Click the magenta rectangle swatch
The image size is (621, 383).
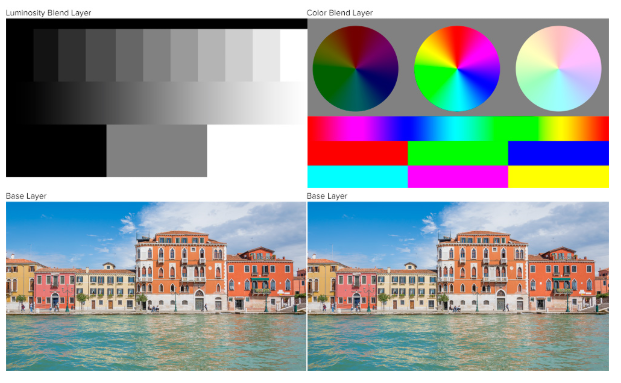point(458,177)
